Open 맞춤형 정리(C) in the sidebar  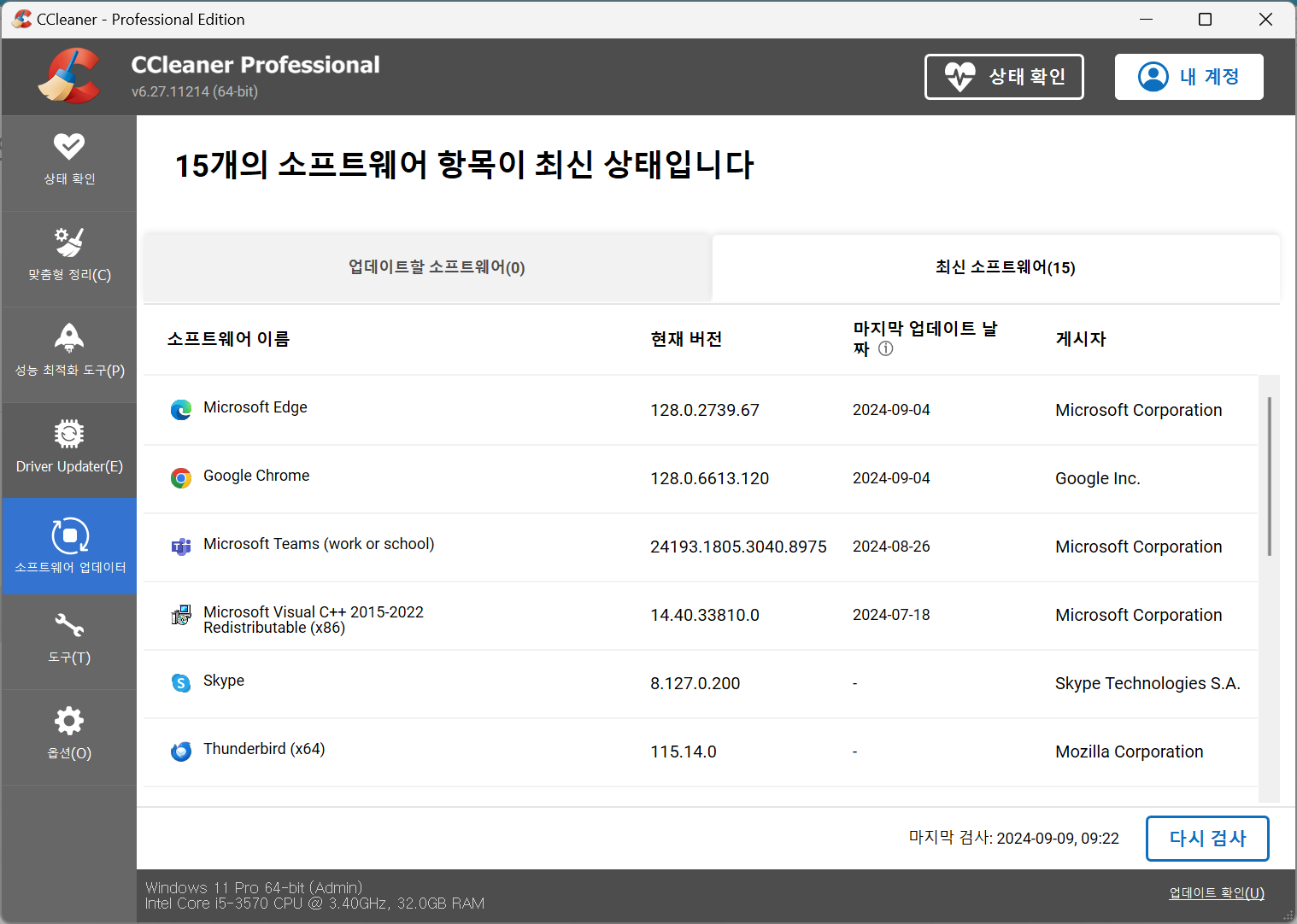click(69, 259)
